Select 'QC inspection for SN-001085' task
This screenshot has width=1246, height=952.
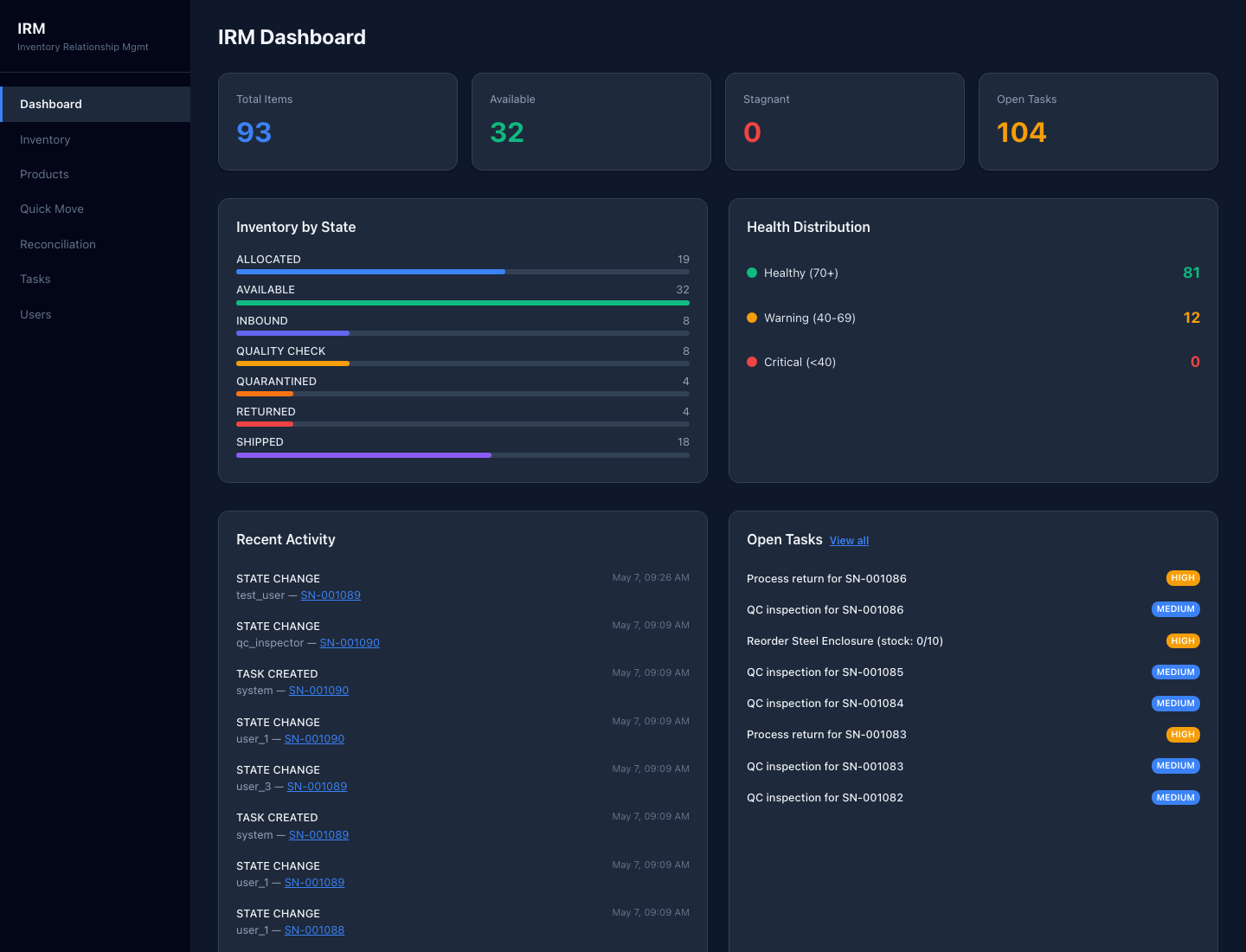(825, 672)
